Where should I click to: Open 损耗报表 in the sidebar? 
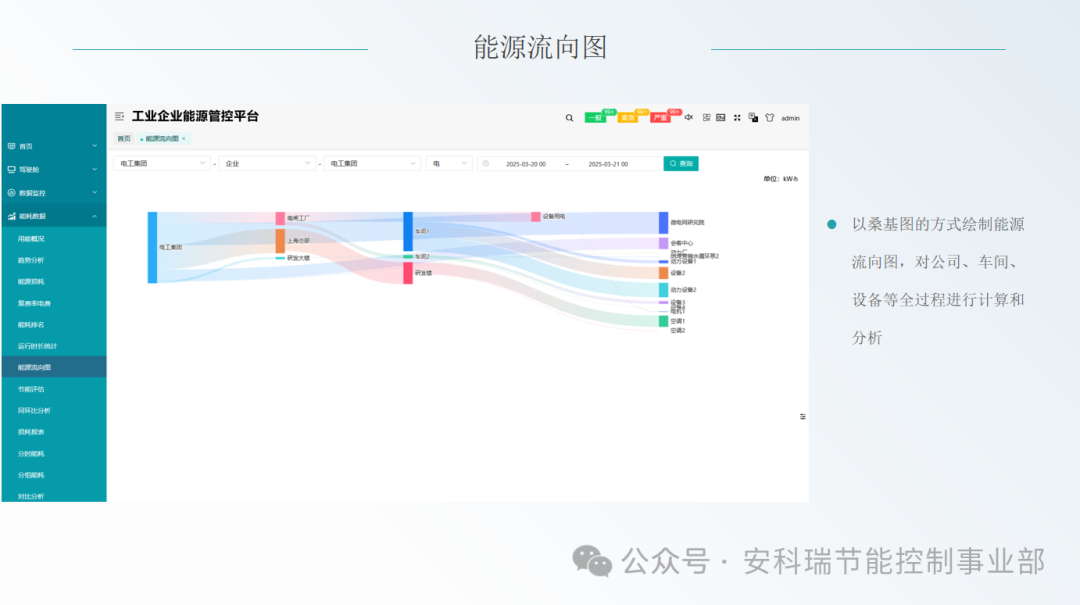54,432
